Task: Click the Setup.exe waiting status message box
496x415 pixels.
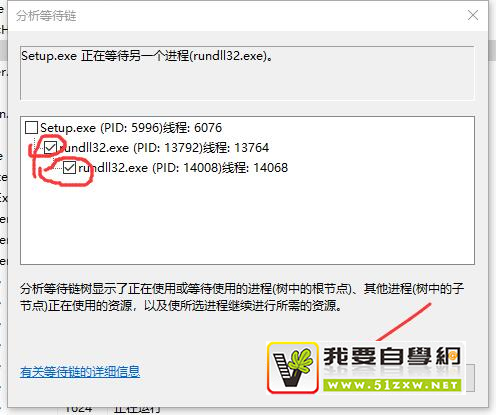Action: [x=247, y=73]
